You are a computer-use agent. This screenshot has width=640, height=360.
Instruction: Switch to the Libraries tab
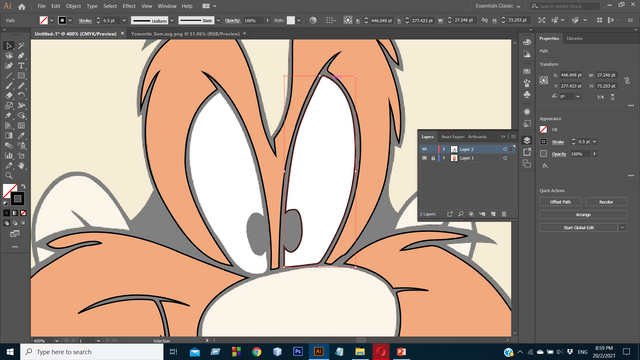coord(575,38)
